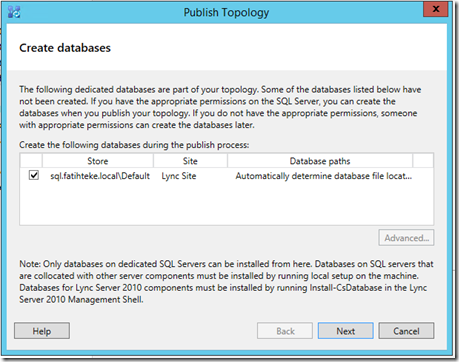Uncheck the sql.fatihteke.local\Default database checkbox

(34, 175)
